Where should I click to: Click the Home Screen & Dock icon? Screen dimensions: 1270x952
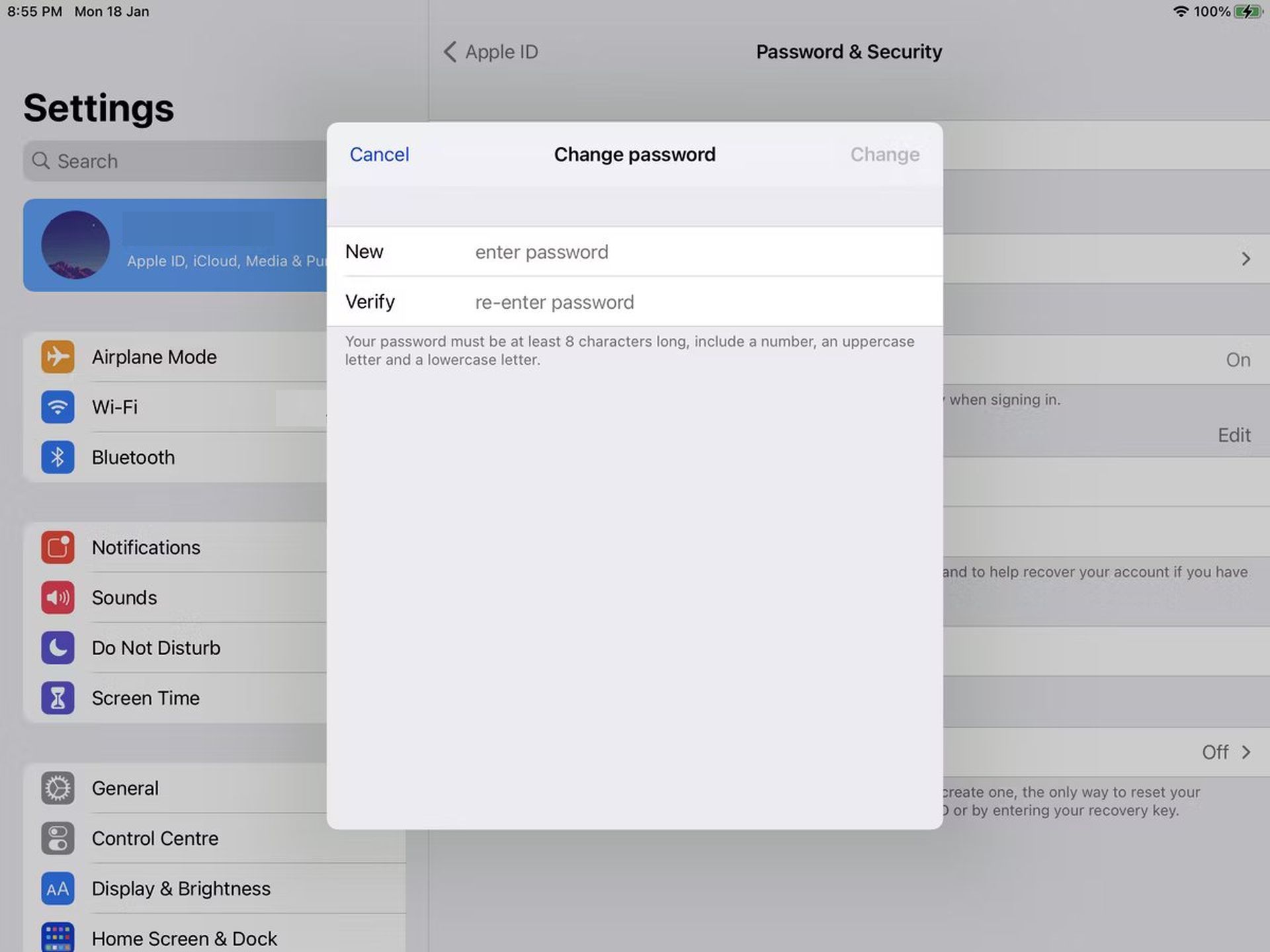coord(58,937)
